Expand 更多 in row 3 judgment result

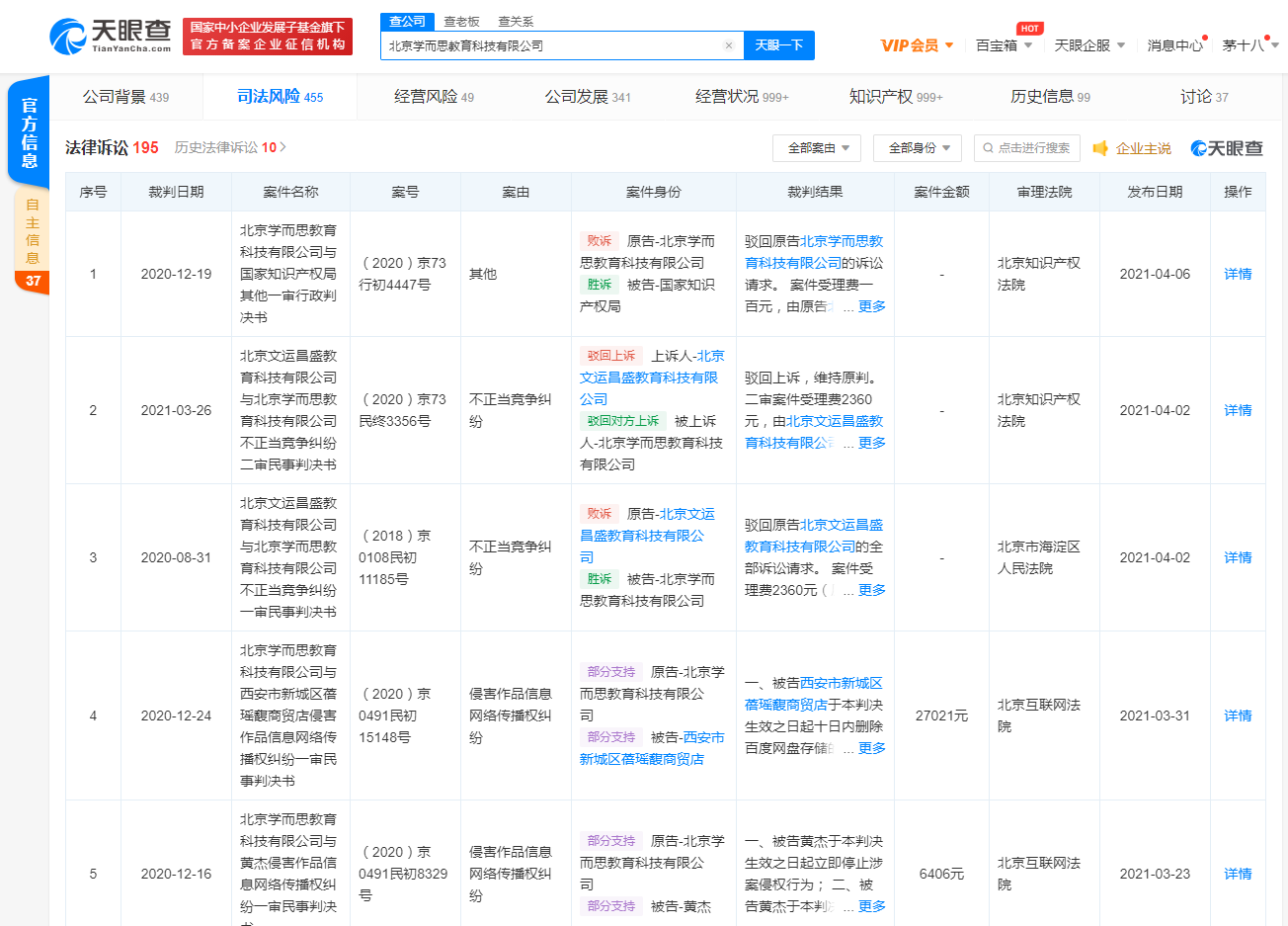coord(871,590)
